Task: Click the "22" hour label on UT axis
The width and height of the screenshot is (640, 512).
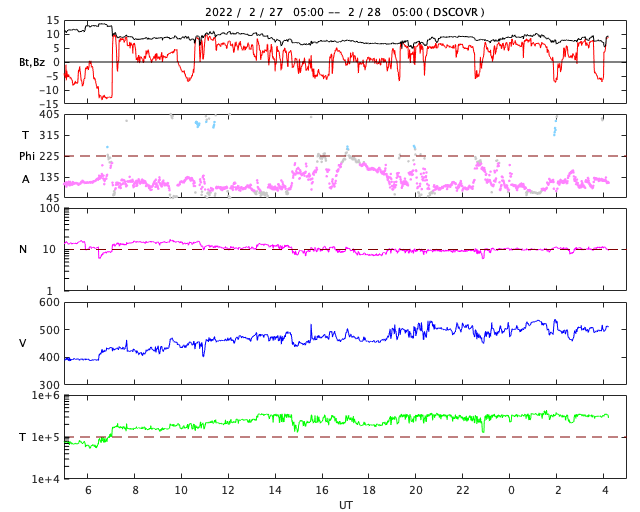Action: point(463,490)
